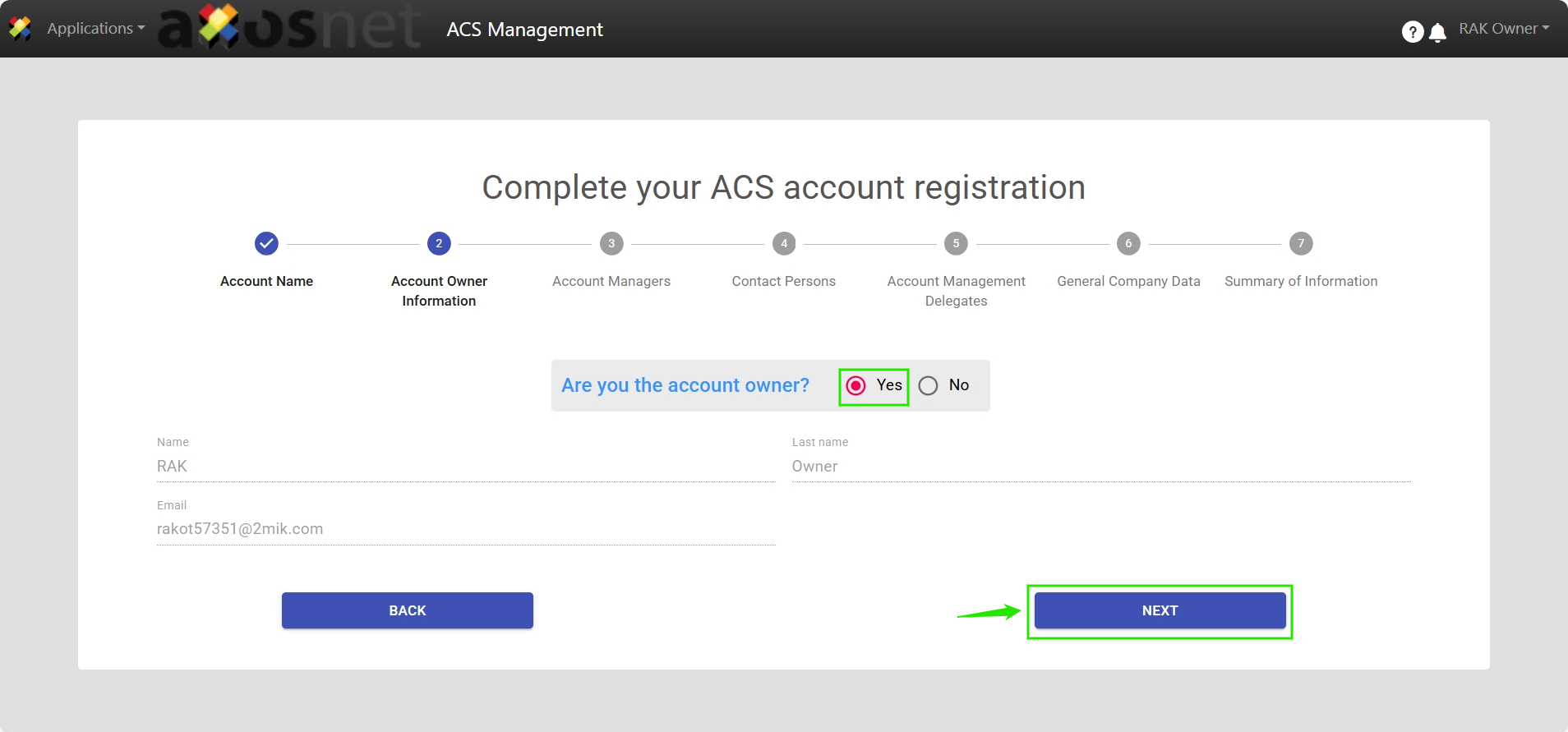Click the Email input field
Screen dimensions: 1568x732
tap(465, 529)
